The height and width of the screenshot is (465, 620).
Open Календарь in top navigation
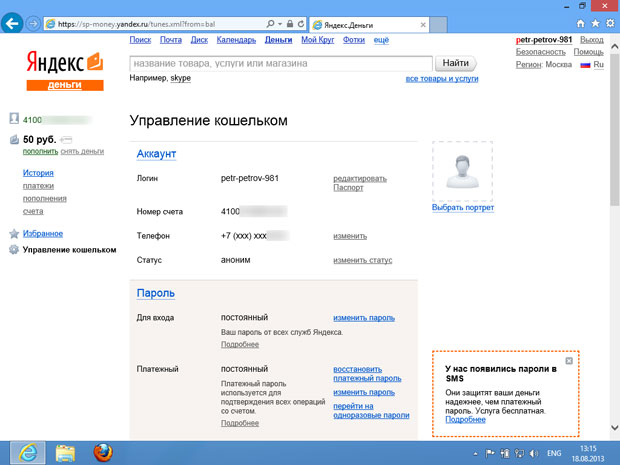pos(236,40)
